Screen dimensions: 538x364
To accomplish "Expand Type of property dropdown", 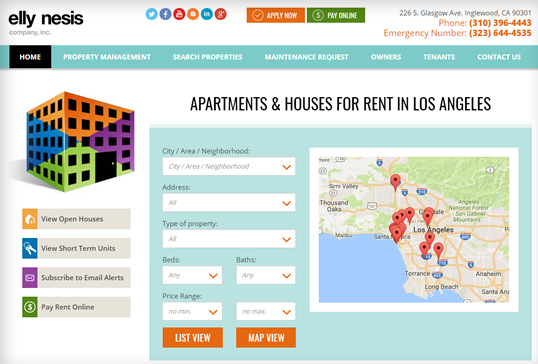I will click(x=229, y=239).
